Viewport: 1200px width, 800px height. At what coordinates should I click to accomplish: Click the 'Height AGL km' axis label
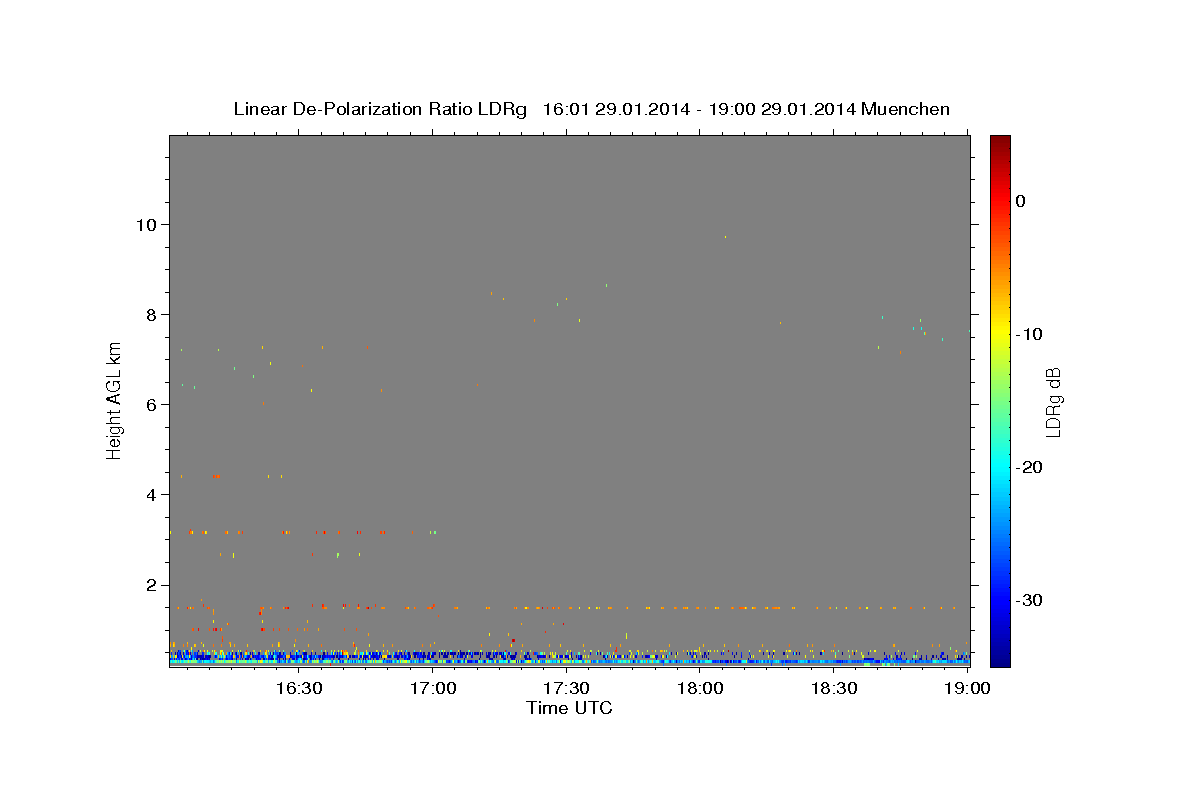[x=115, y=400]
